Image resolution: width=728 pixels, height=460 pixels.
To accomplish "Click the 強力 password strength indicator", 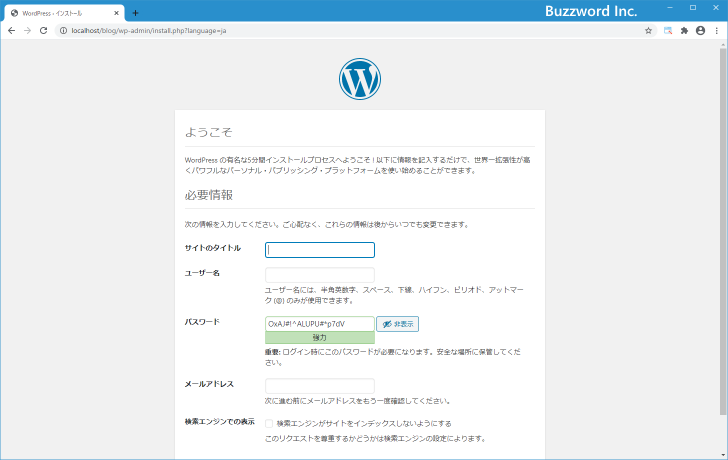I will (x=320, y=337).
